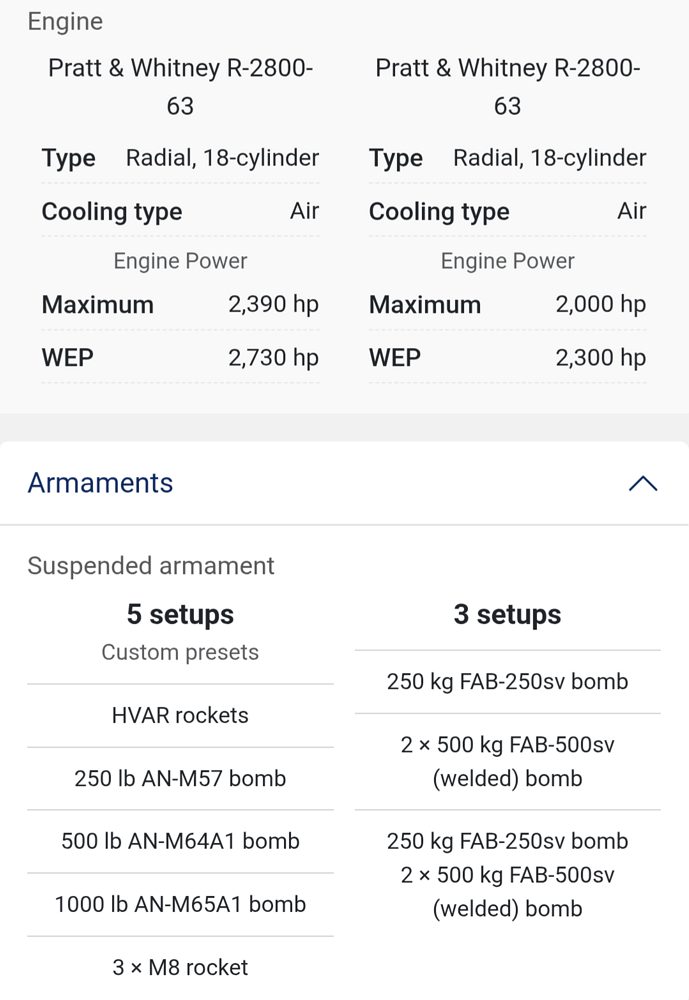
Task: Select the 500 lb AN-M64A1 bomb option
Action: click(180, 842)
